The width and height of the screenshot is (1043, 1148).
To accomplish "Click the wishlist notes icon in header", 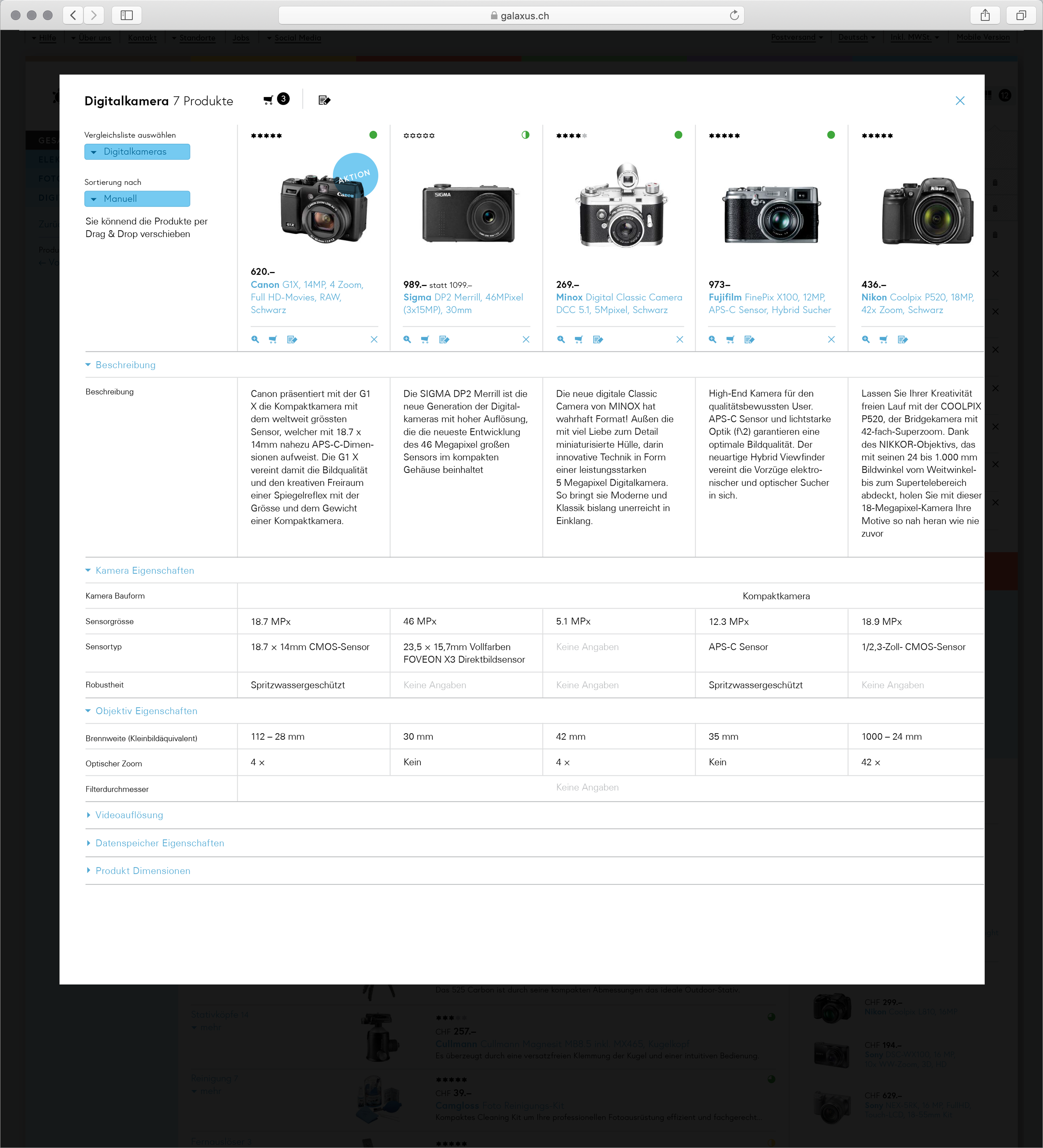I will [325, 100].
